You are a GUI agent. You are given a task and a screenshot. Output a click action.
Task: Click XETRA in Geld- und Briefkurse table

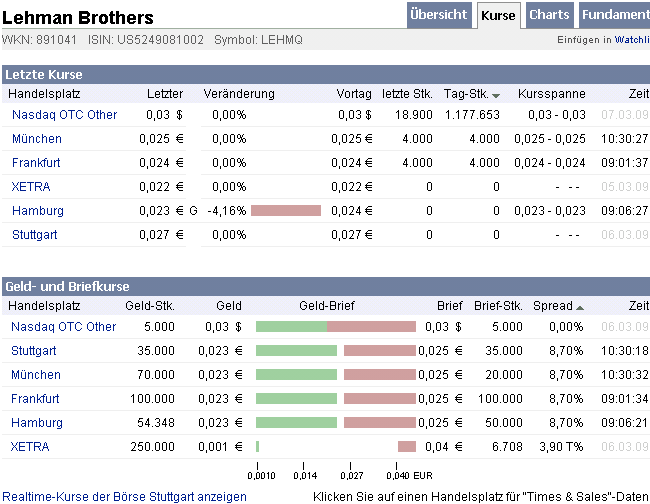30,447
